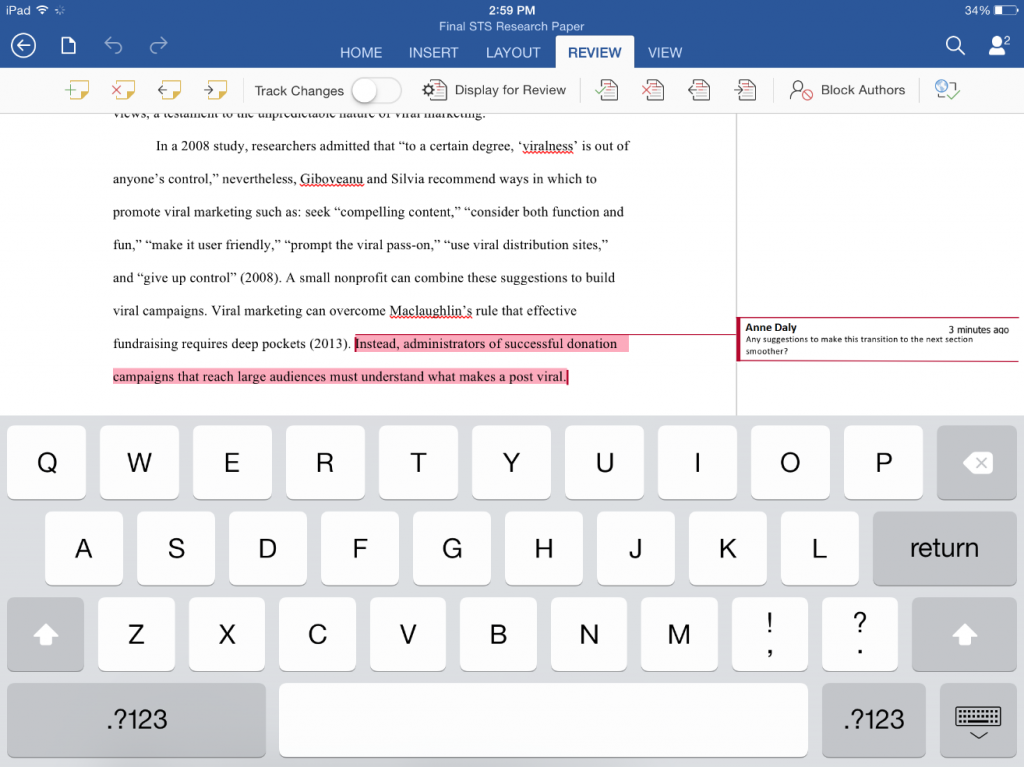Toggle the right Shift key
Image resolution: width=1024 pixels, height=767 pixels.
[963, 634]
